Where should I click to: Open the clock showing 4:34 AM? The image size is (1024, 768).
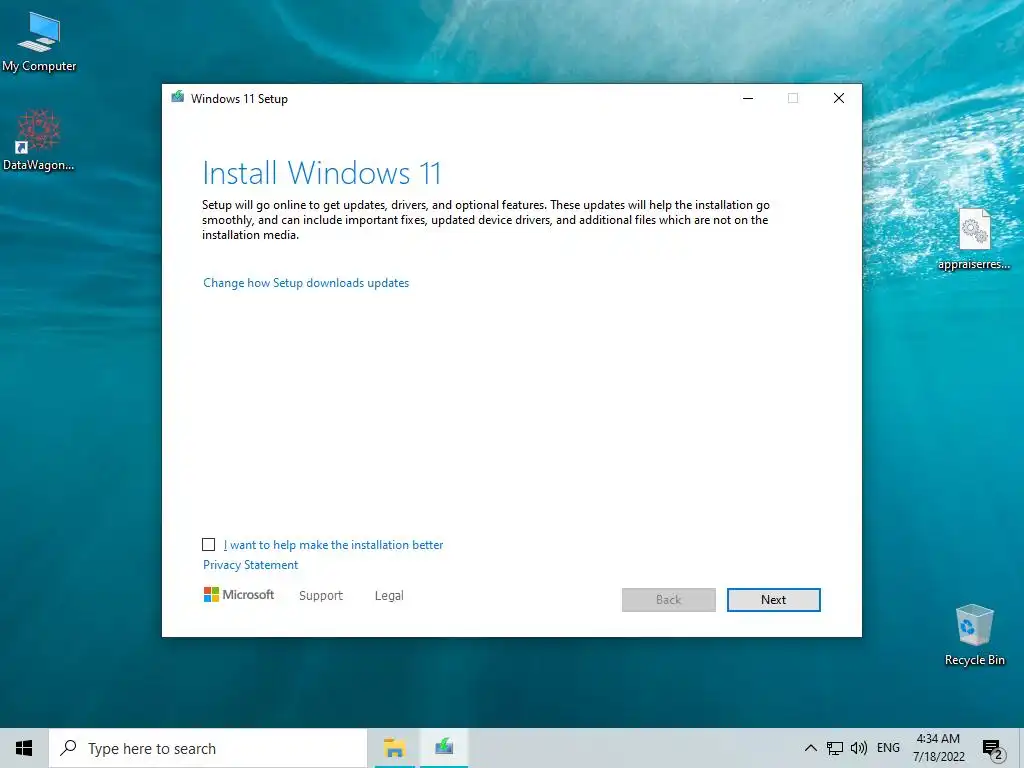[x=938, y=748]
